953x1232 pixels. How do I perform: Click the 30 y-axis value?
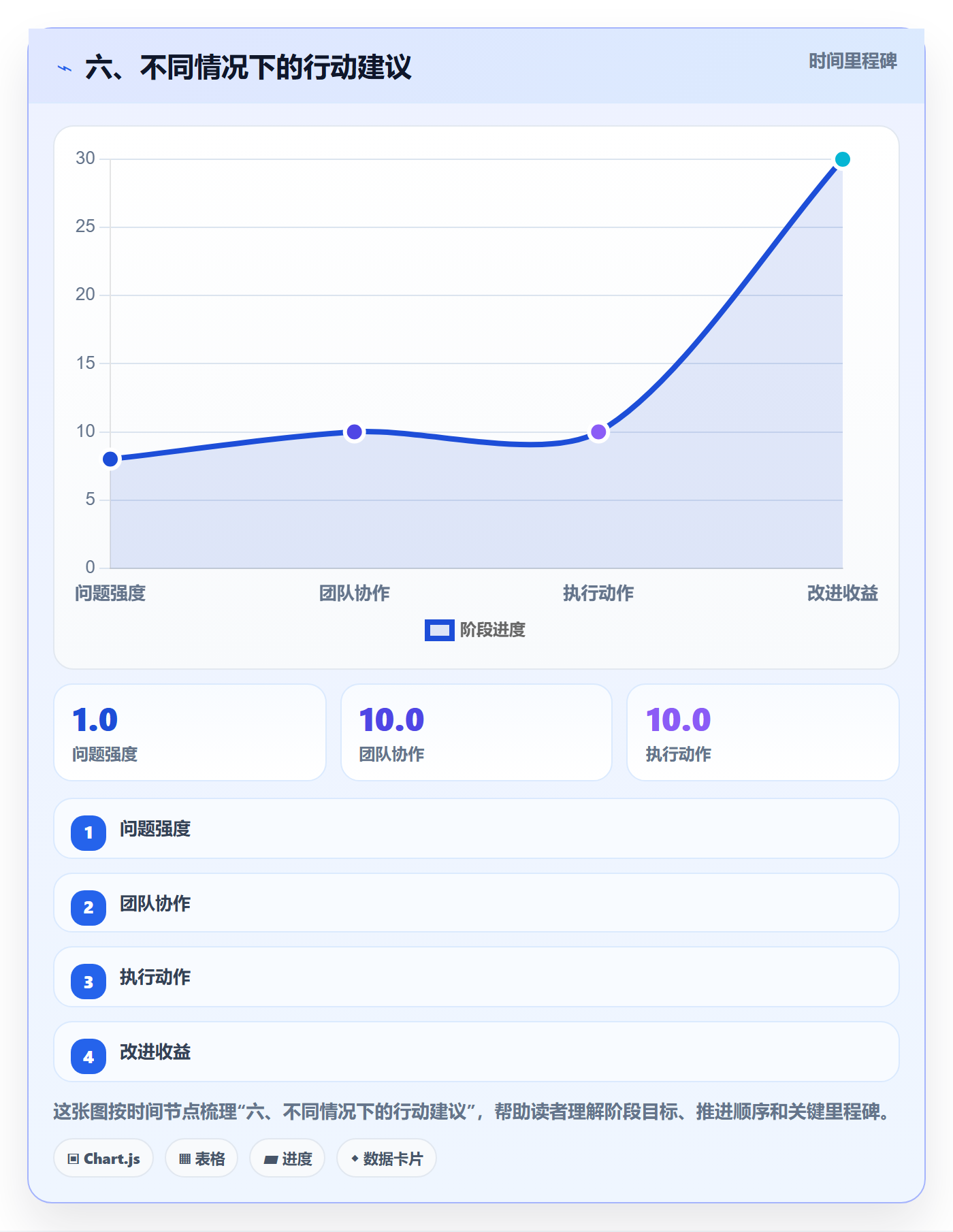coord(85,158)
